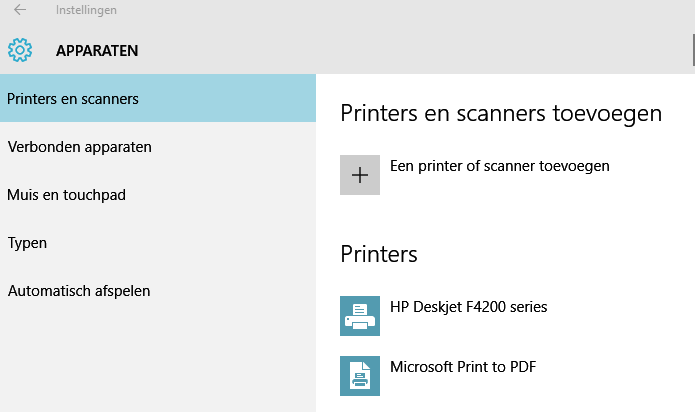Click empty space below Automatisch afspelen

(x=157, y=360)
